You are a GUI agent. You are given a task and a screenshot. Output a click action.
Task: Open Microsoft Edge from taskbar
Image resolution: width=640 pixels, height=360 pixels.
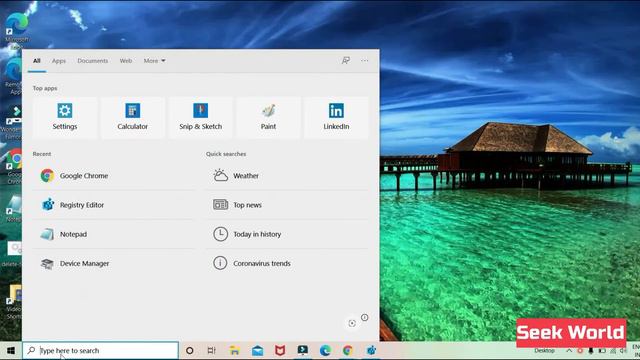[x=325, y=351]
